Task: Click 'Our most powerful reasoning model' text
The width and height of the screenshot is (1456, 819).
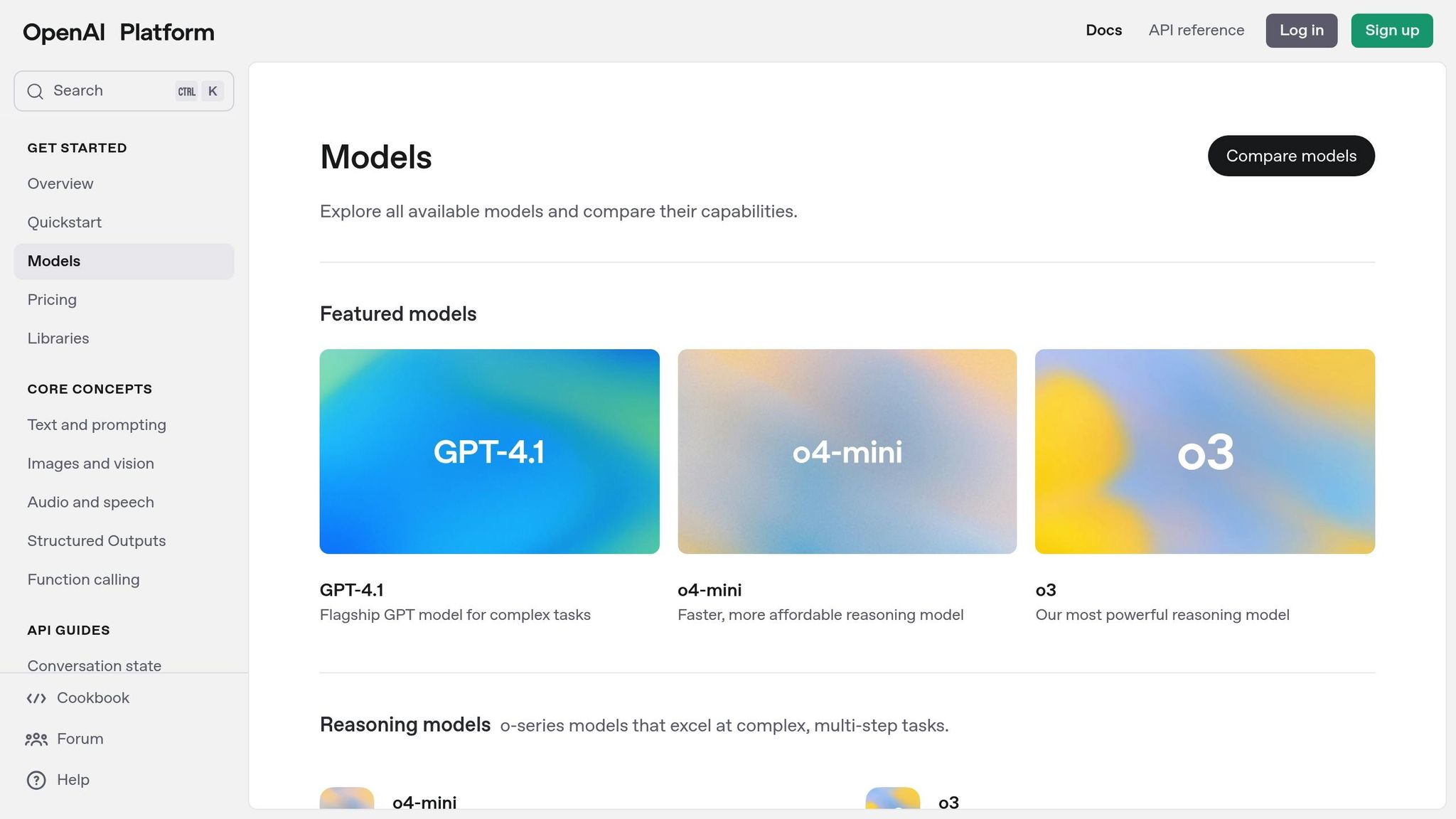Action: (1162, 615)
